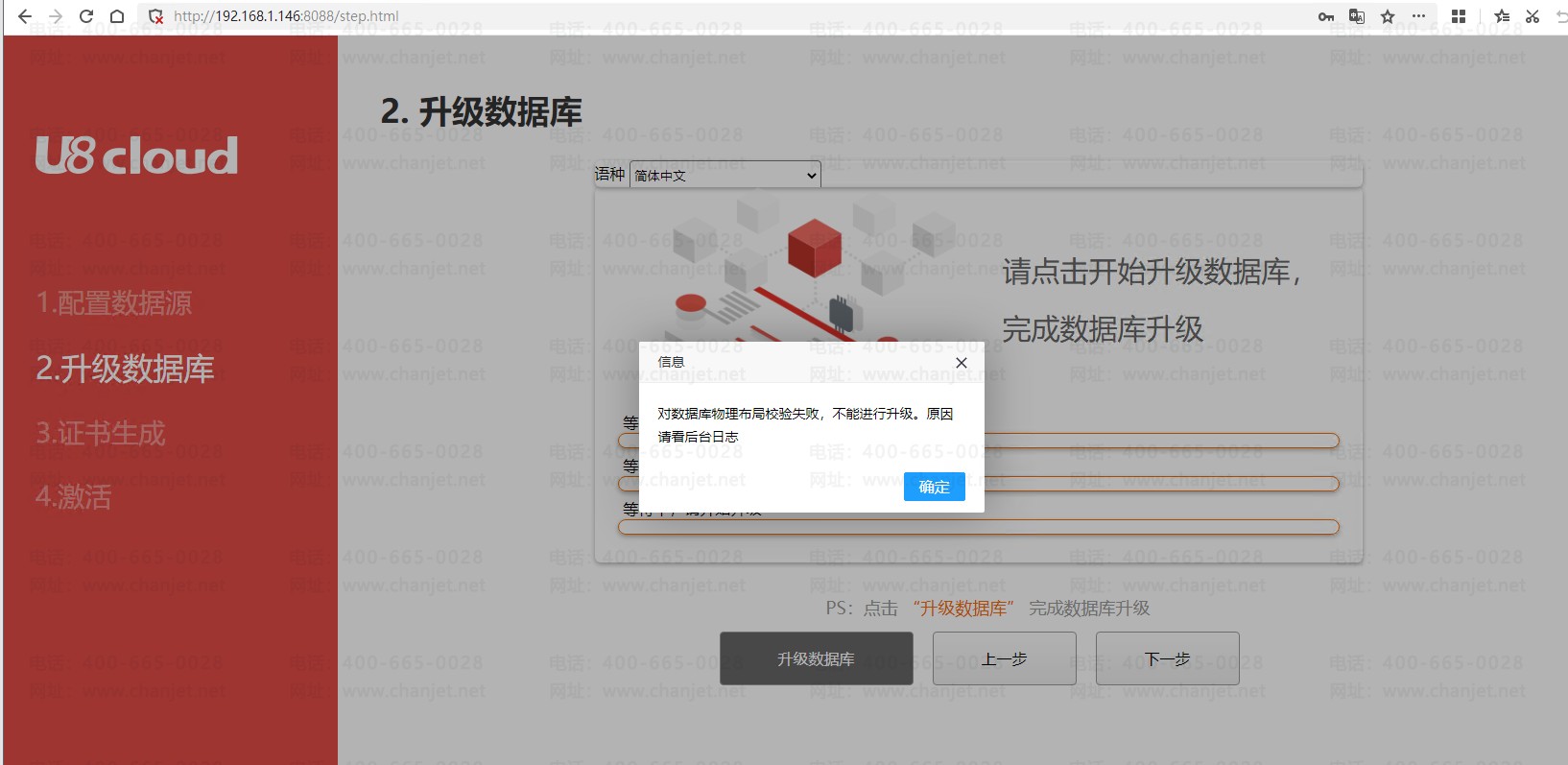This screenshot has height=765, width=1568.
Task: Select step 2.升级数据库 in sidebar
Action: pos(126,369)
